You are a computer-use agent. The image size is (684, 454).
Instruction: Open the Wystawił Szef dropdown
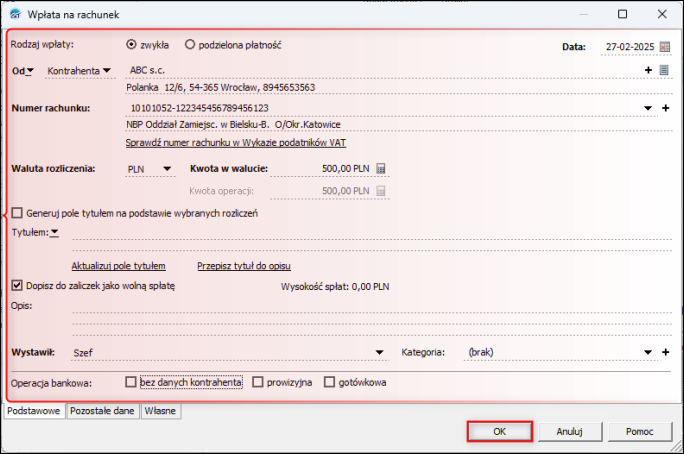[x=379, y=352]
